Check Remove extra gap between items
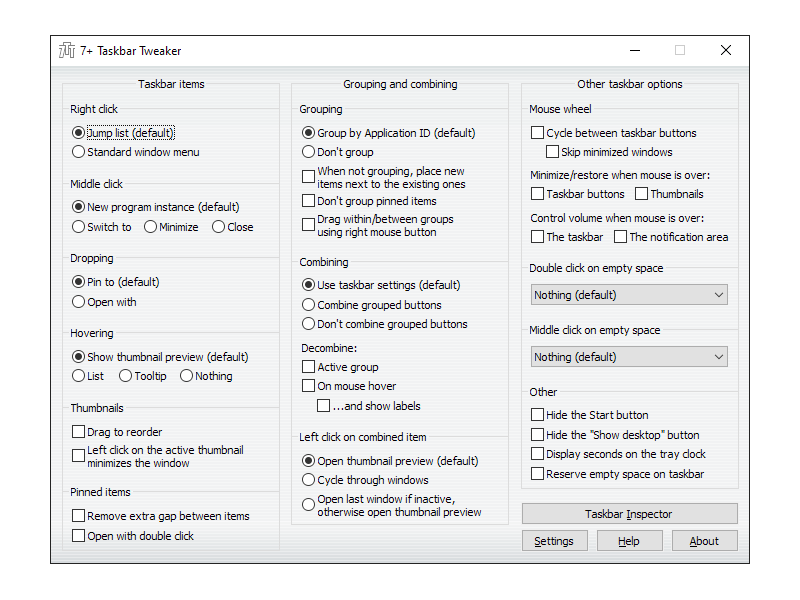 point(79,516)
